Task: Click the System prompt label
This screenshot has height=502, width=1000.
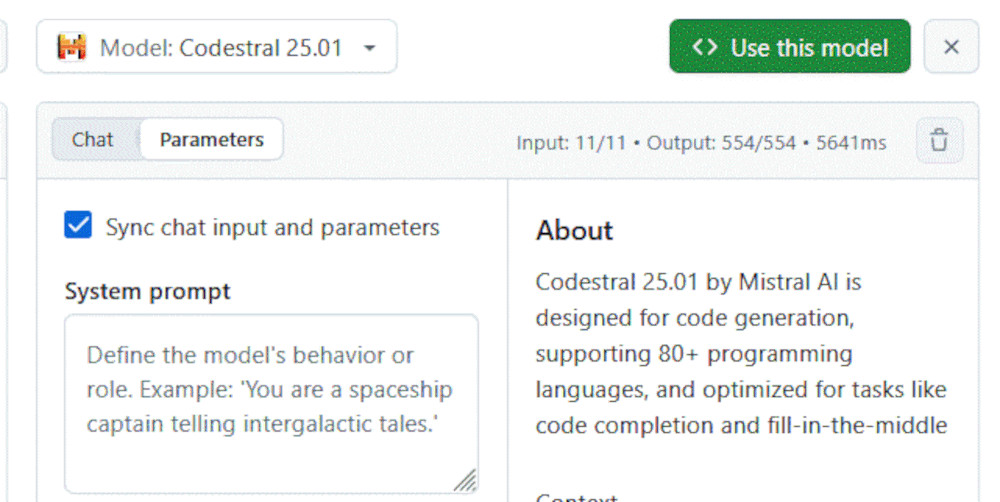Action: coord(147,291)
